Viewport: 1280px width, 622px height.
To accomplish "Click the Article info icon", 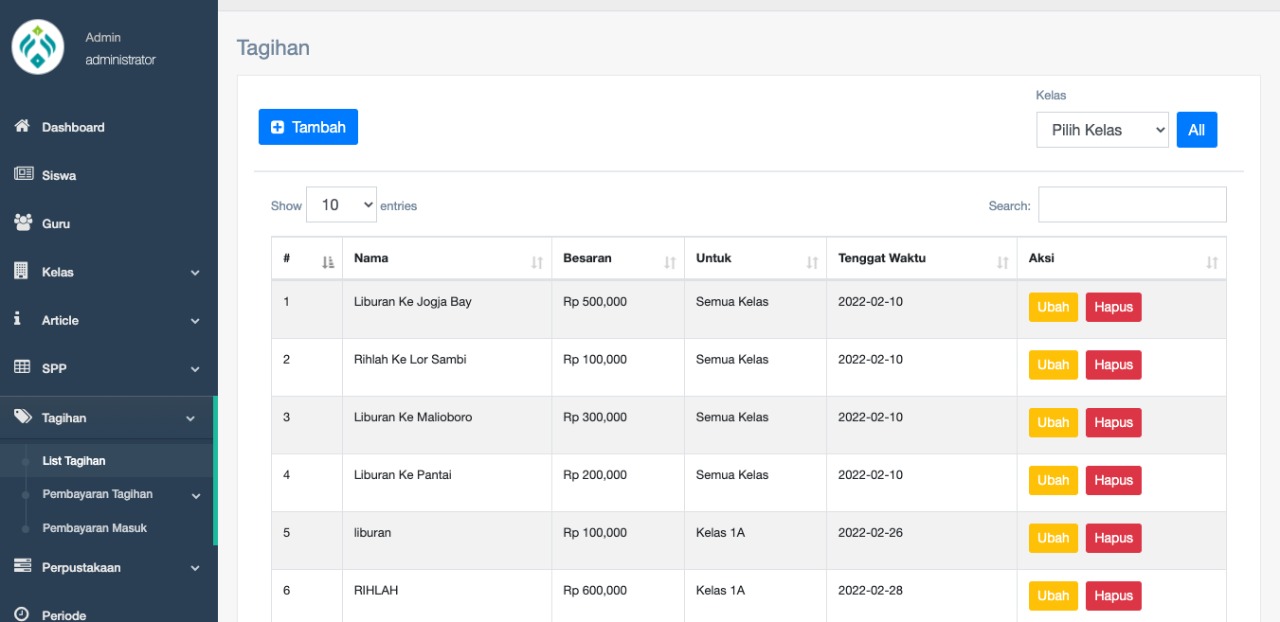I will click(18, 319).
